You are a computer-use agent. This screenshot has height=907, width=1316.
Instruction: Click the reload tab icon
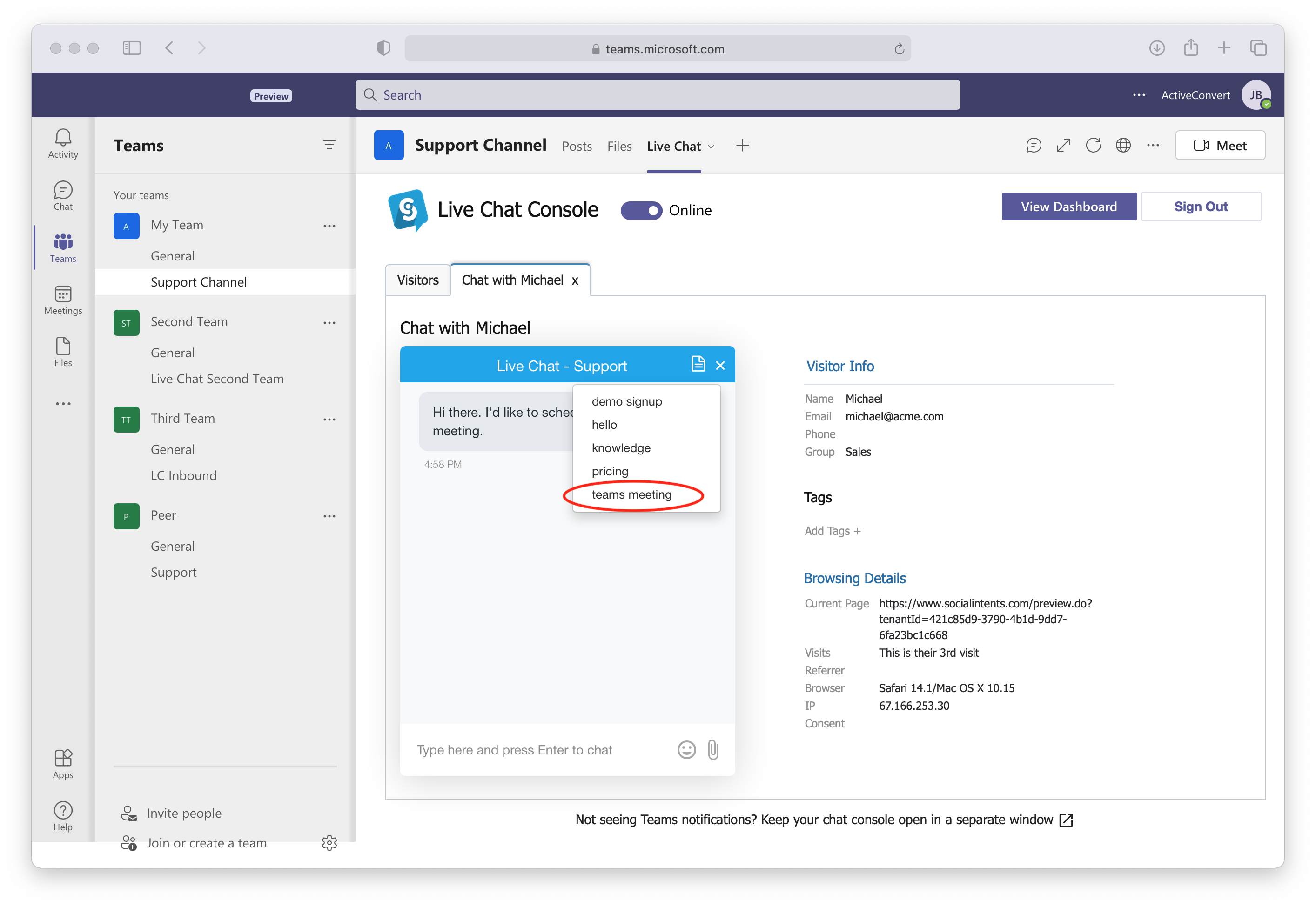tap(1093, 146)
